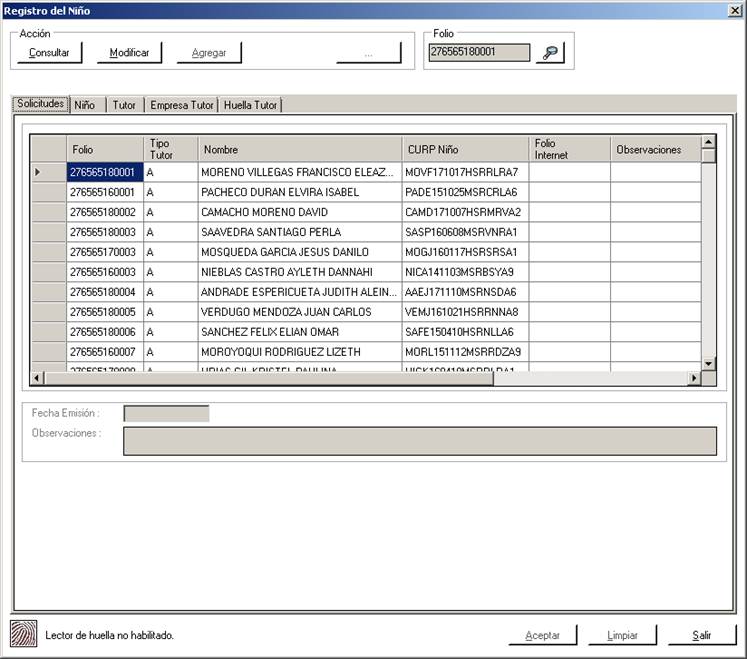
Task: Click the Limpiar button
Action: pos(622,635)
